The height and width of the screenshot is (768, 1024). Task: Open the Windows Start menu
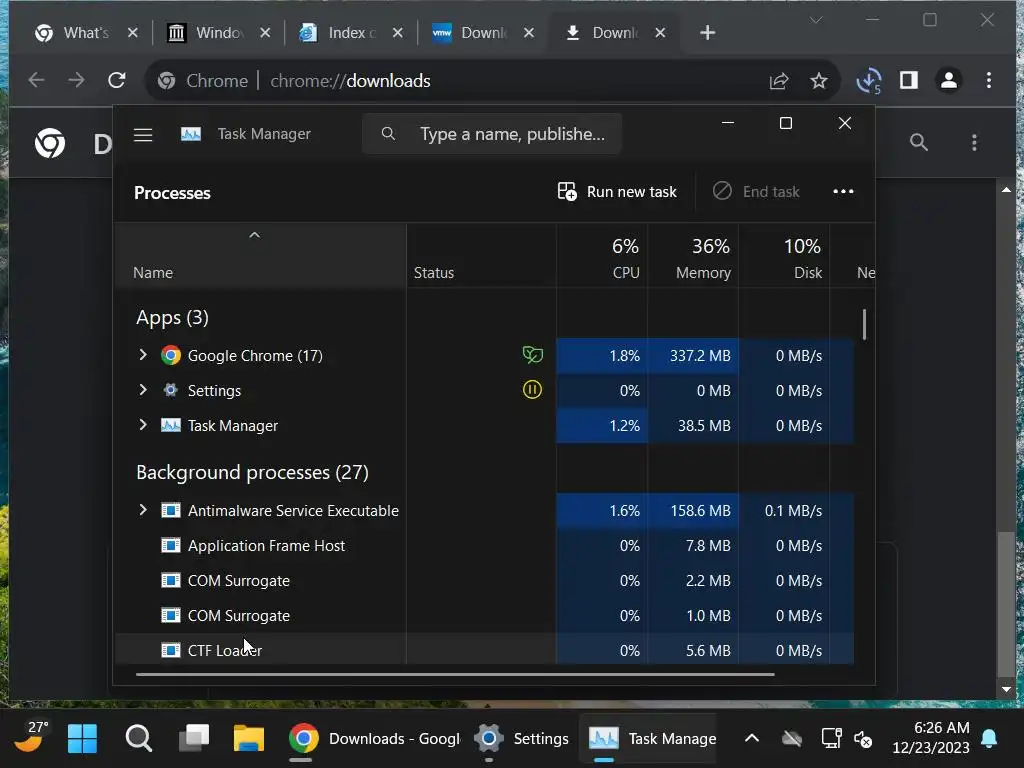82,738
